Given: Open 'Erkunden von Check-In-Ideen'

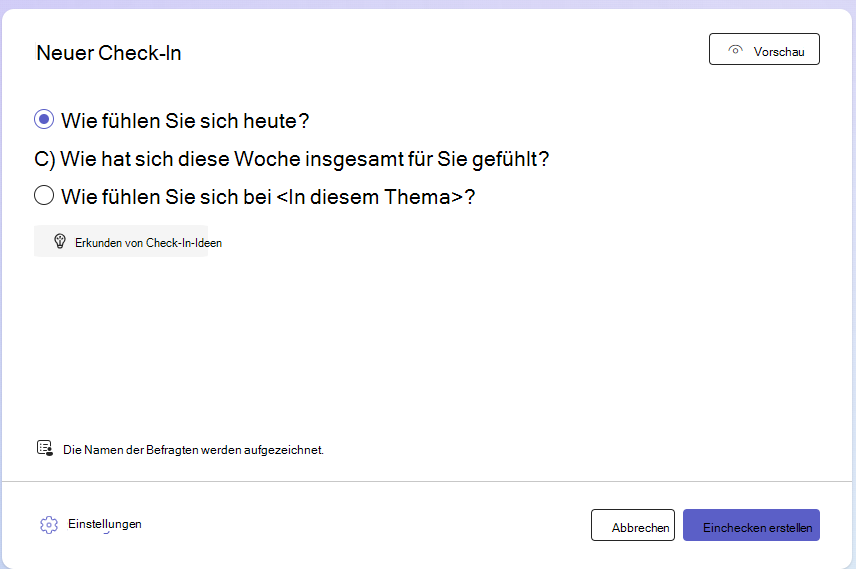Looking at the screenshot, I should [121, 241].
